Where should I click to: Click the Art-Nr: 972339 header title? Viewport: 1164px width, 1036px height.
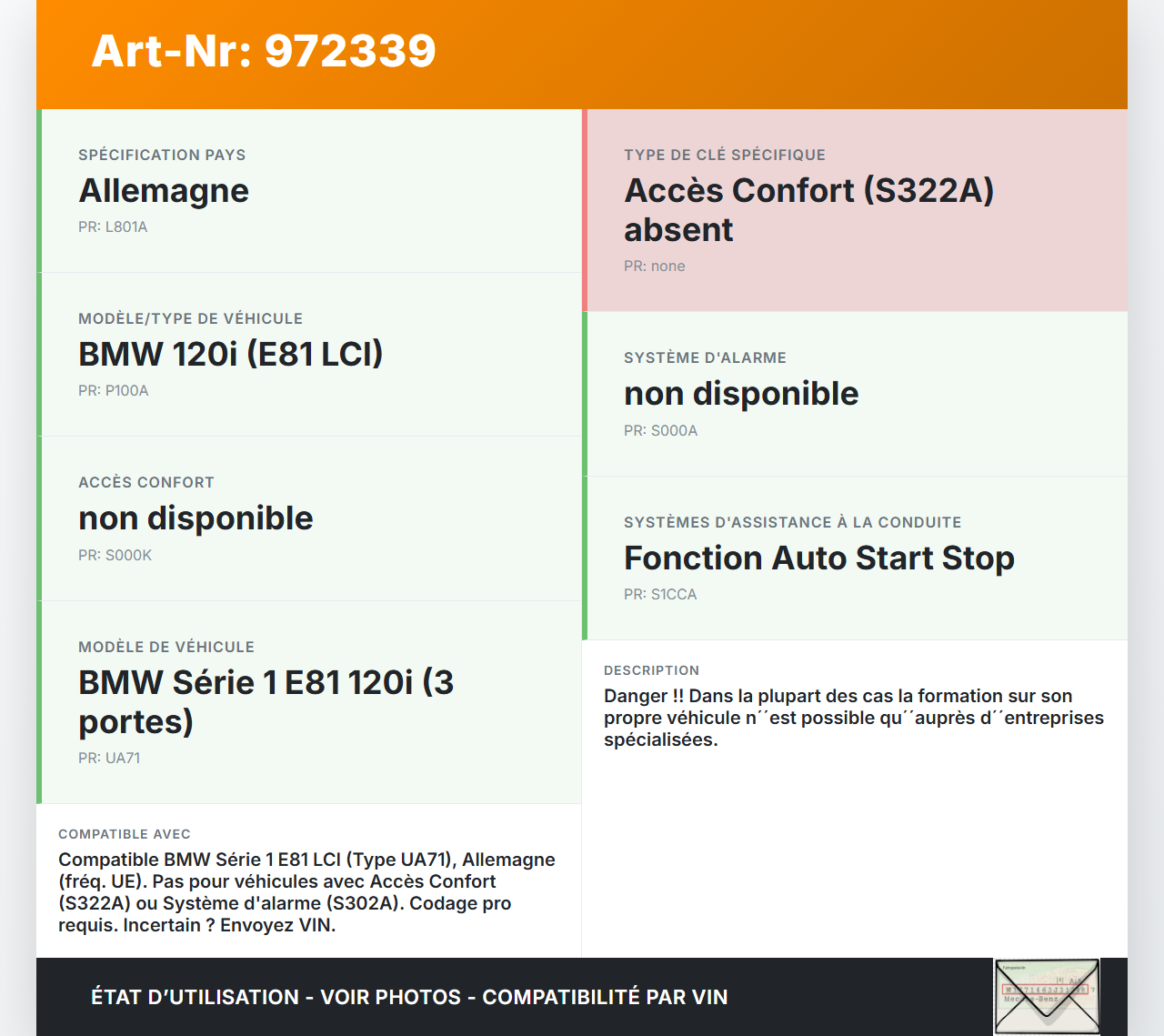(264, 51)
